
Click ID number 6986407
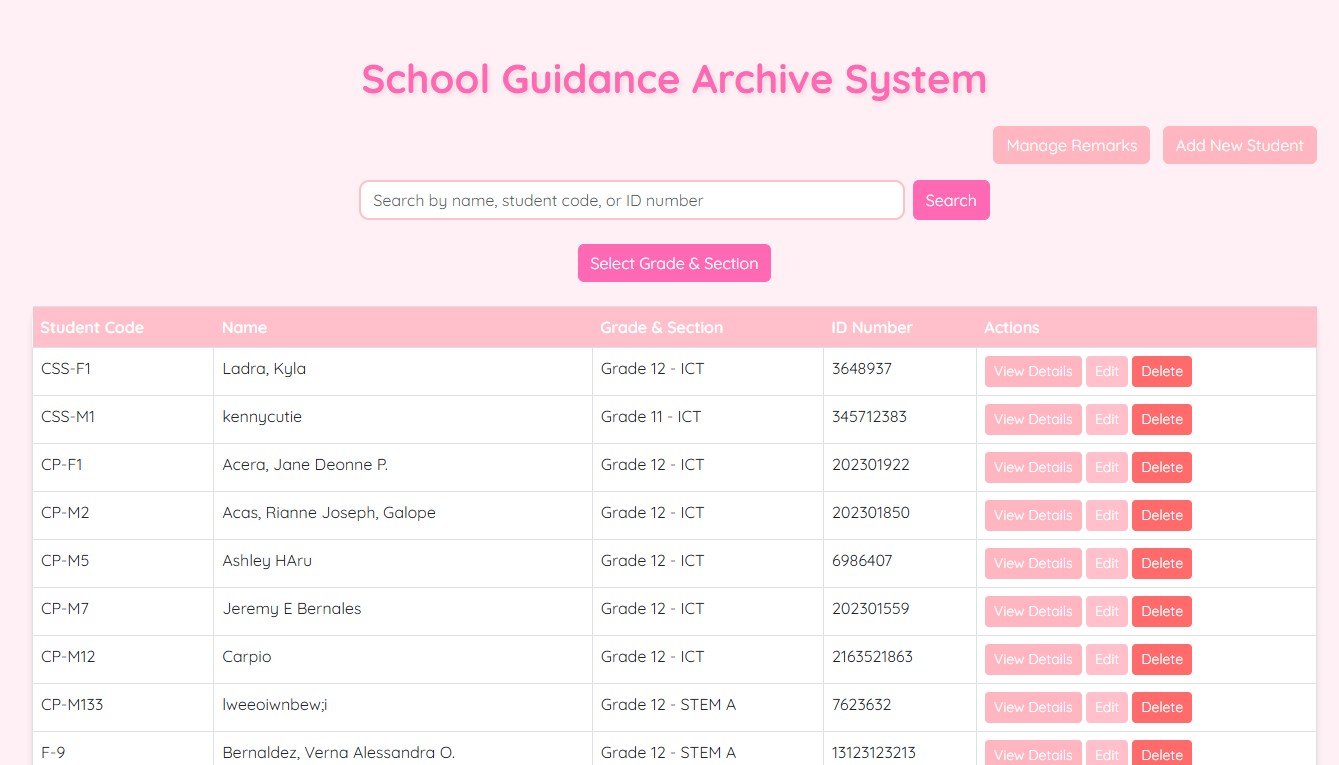tap(862, 560)
